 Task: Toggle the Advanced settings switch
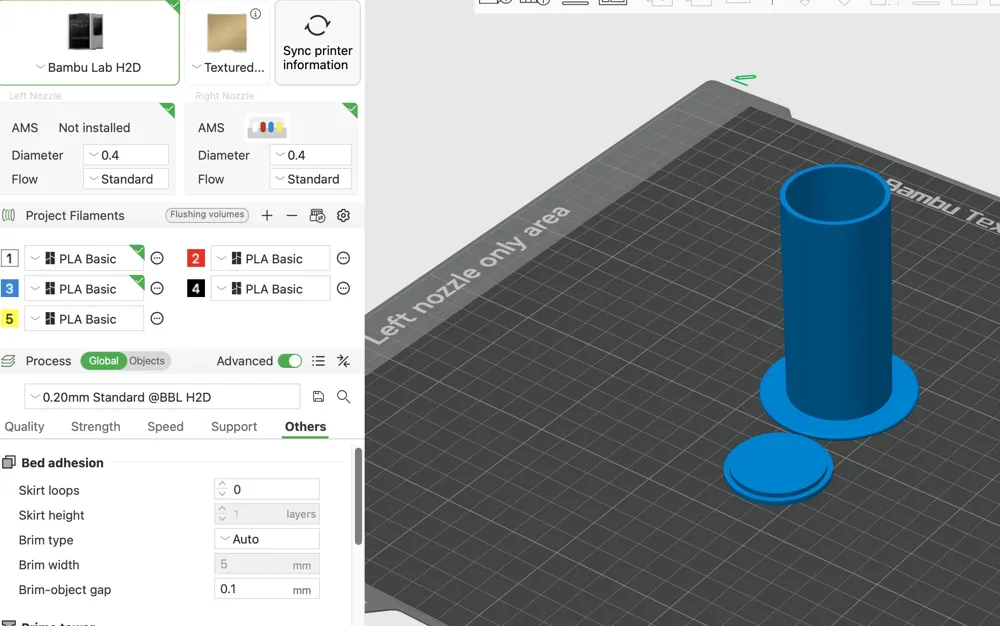(290, 361)
